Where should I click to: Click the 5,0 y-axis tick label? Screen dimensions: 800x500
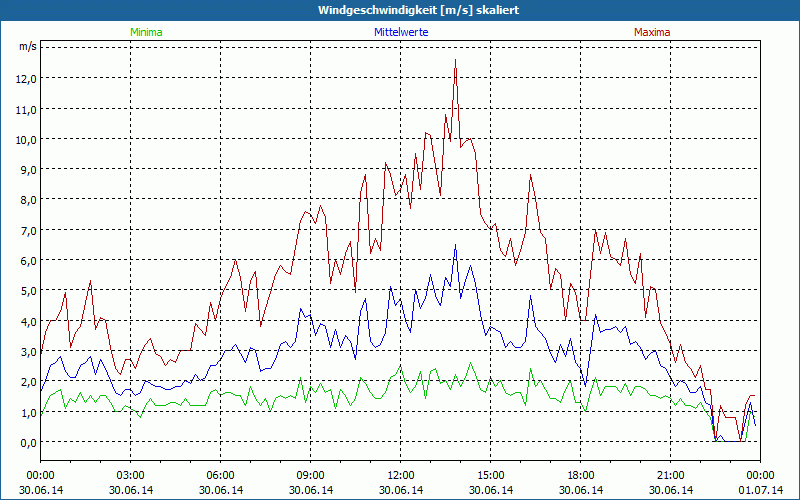[26, 291]
